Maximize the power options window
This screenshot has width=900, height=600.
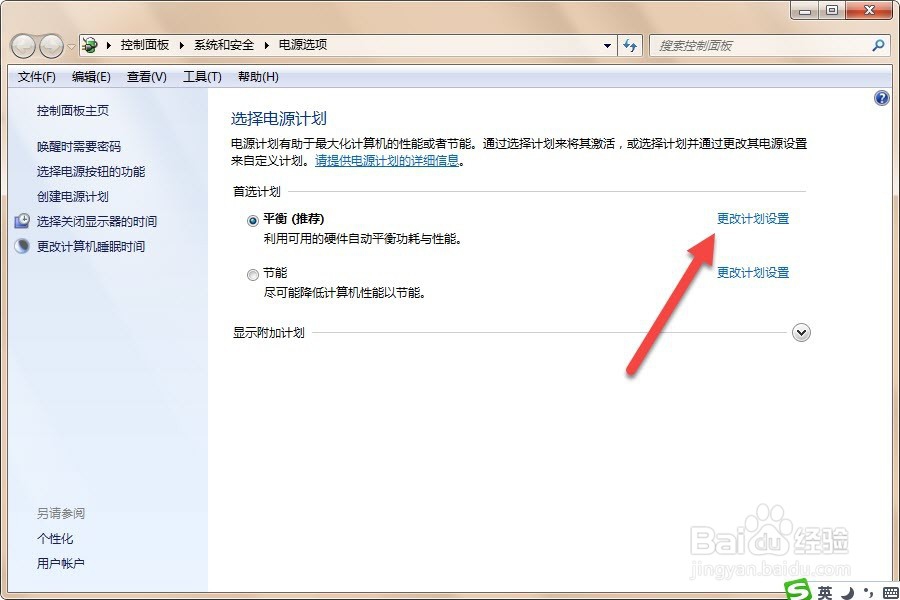(832, 10)
